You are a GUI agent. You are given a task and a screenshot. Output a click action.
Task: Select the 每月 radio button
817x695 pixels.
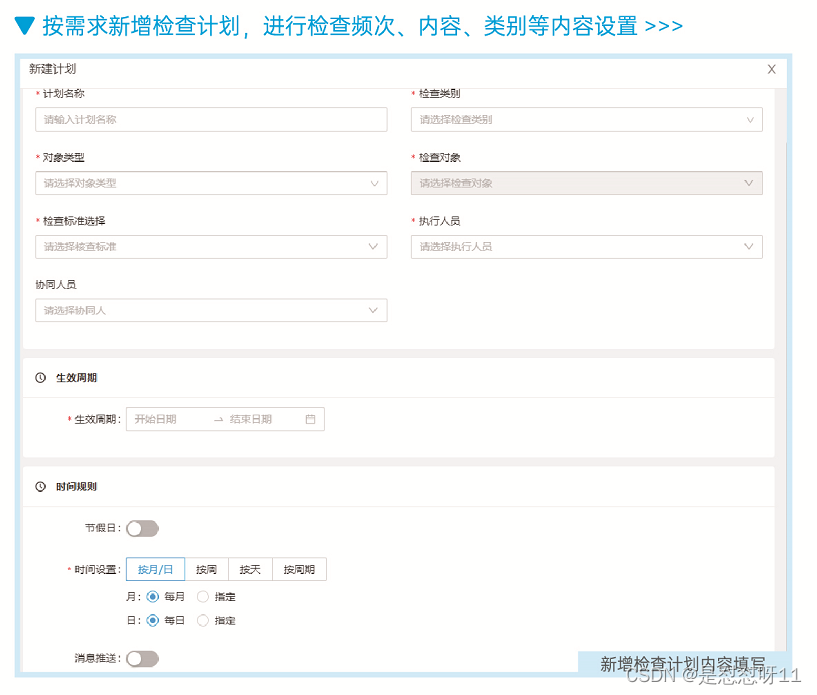tap(153, 597)
